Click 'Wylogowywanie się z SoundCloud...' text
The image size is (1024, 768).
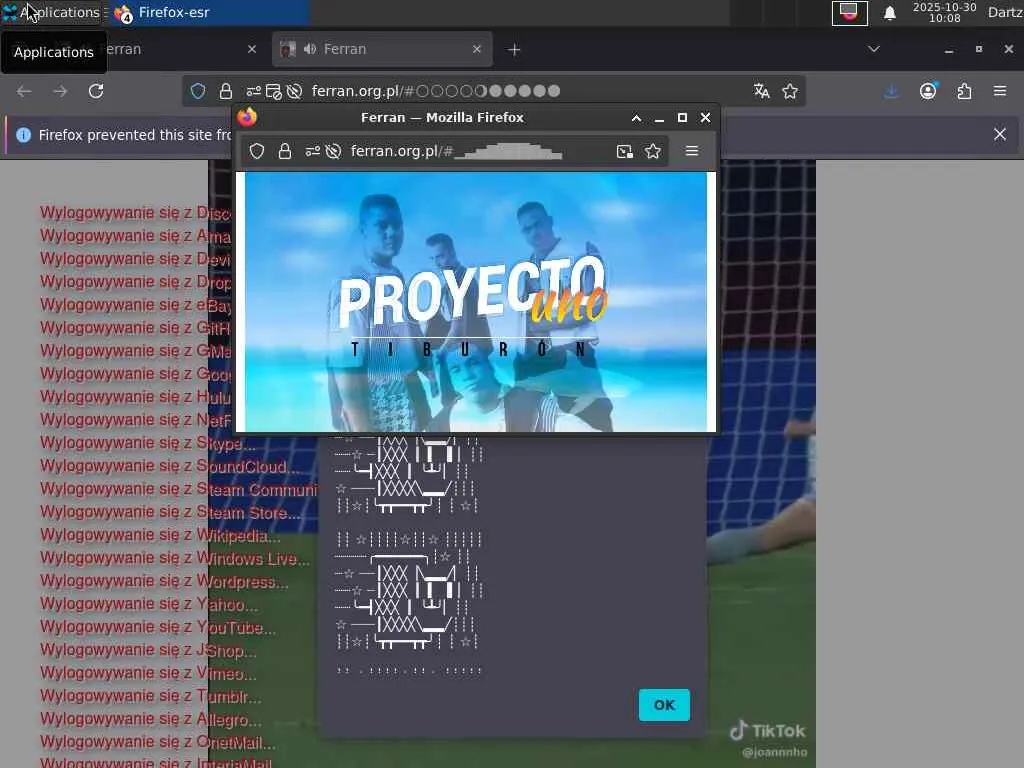[169, 466]
